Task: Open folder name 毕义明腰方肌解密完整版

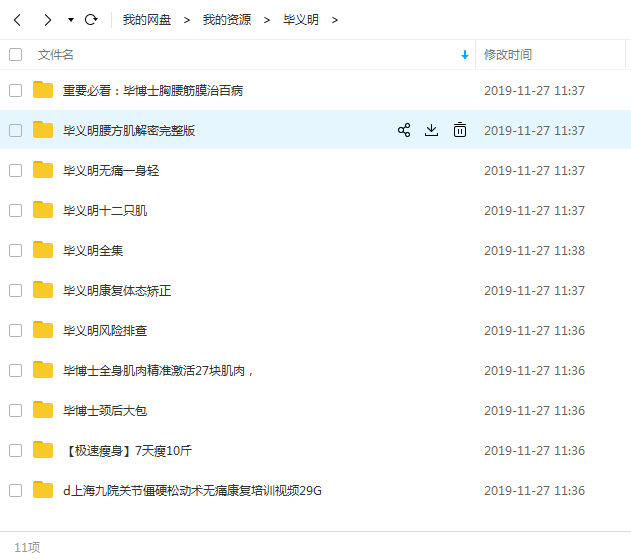Action: (x=129, y=130)
